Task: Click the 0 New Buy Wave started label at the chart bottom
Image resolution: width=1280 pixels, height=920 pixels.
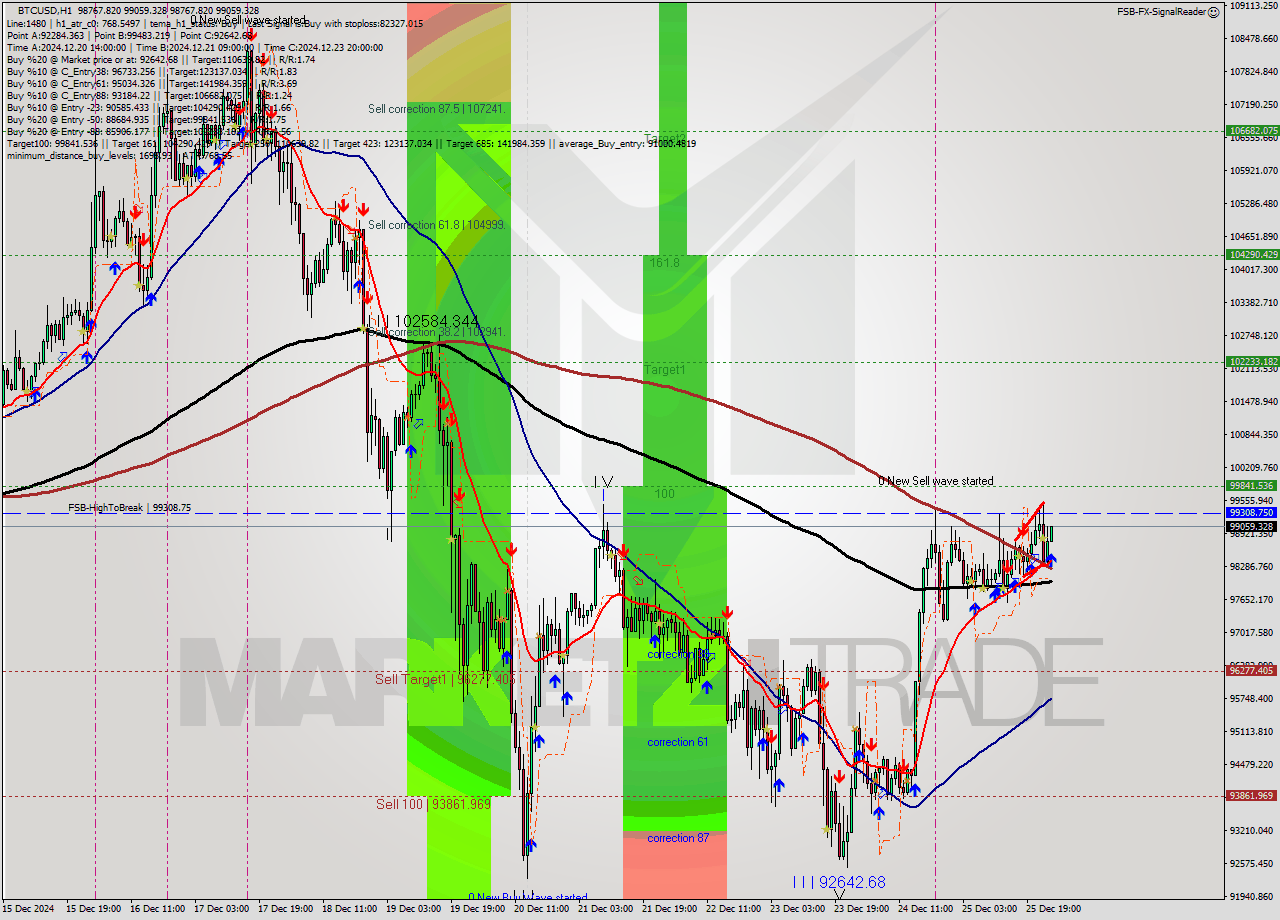Action: tap(528, 898)
